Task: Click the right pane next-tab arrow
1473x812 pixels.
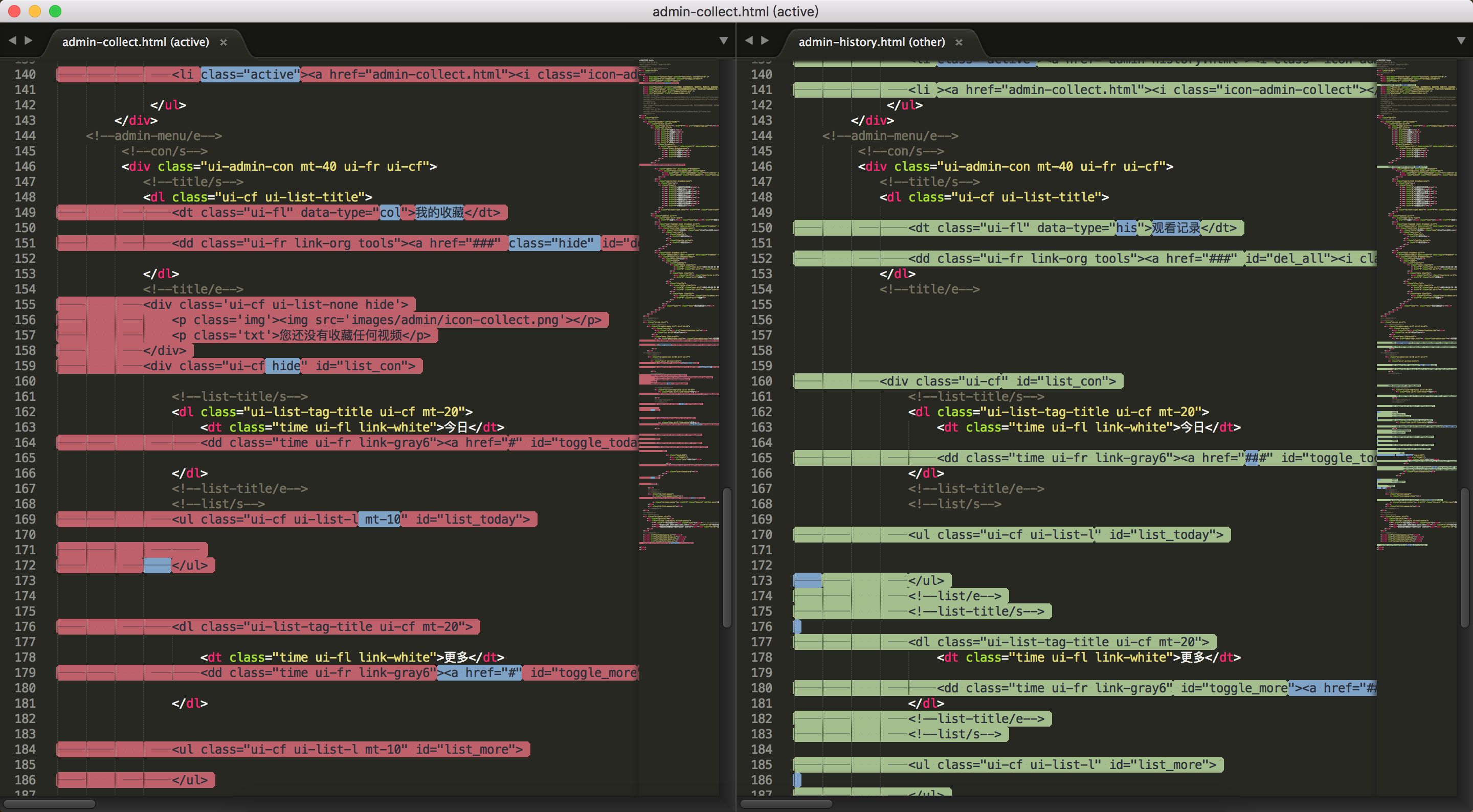Action: point(765,40)
